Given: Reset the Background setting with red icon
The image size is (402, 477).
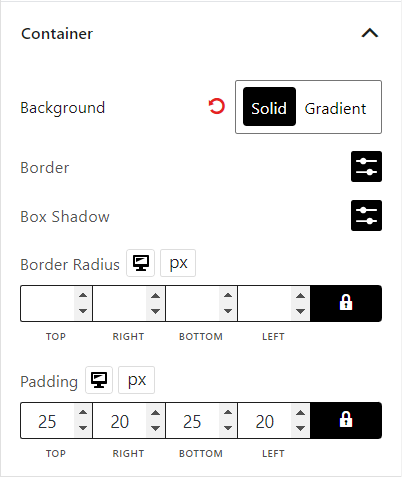Looking at the screenshot, I should click(217, 107).
